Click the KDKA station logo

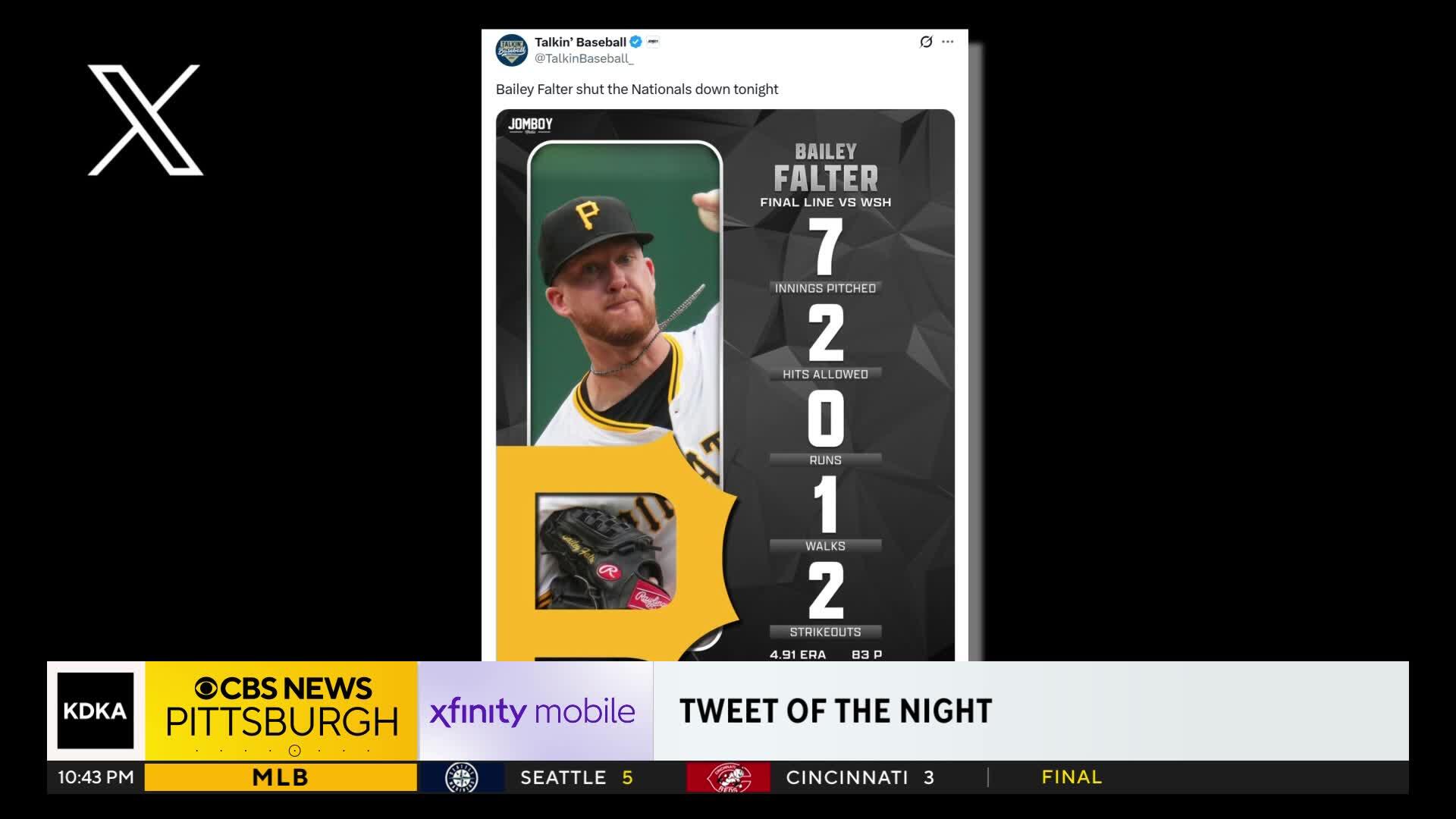96,711
